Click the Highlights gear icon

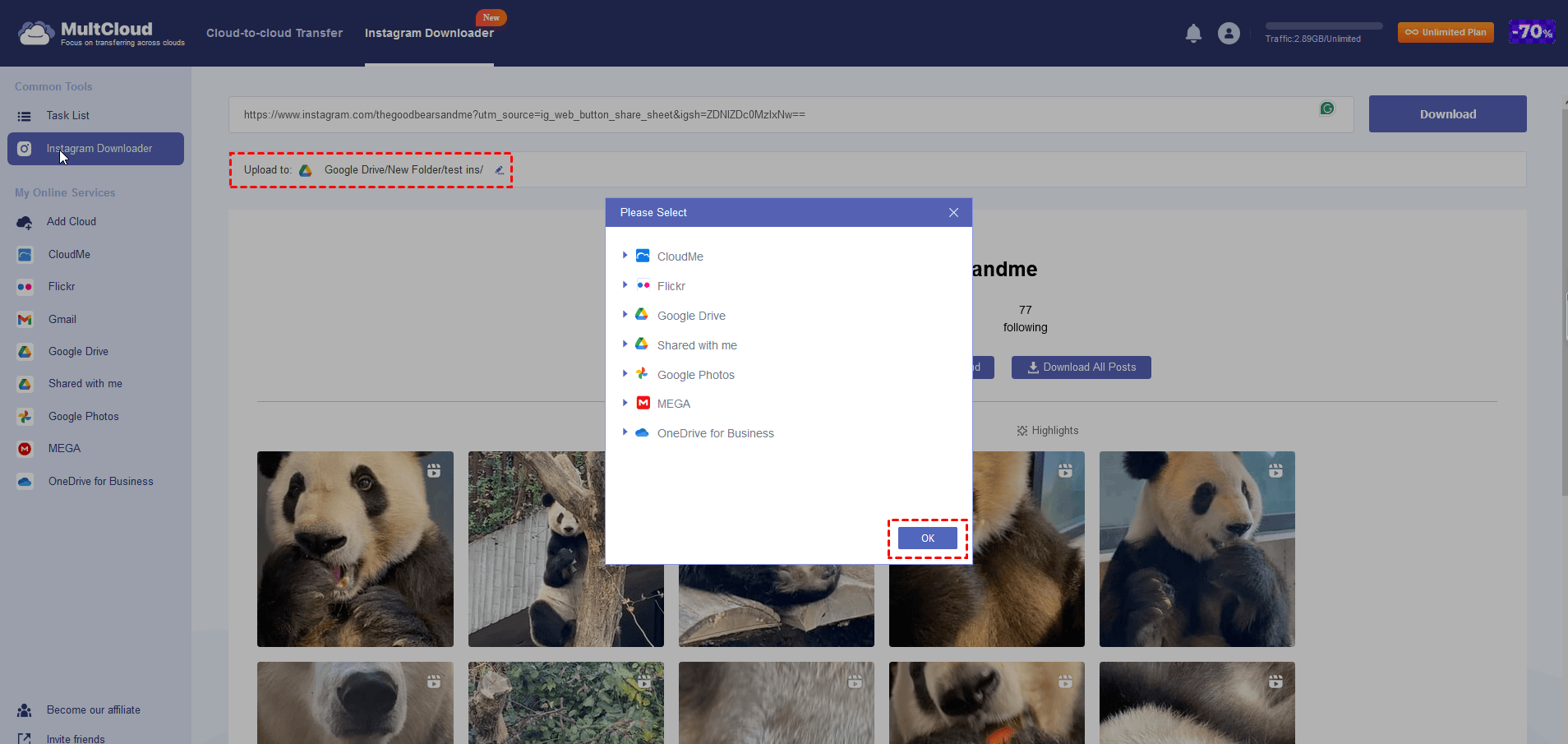tap(1022, 431)
